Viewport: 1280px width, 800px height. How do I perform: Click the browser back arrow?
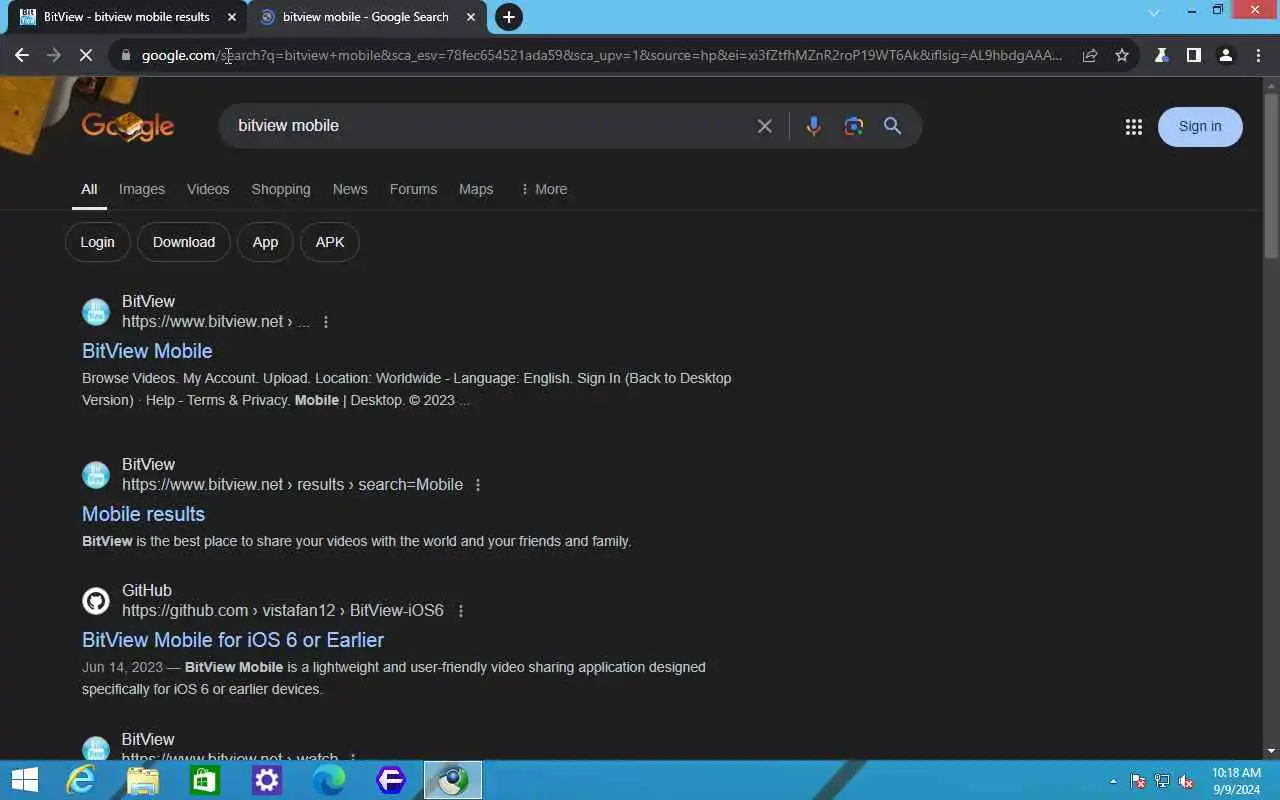click(x=22, y=55)
